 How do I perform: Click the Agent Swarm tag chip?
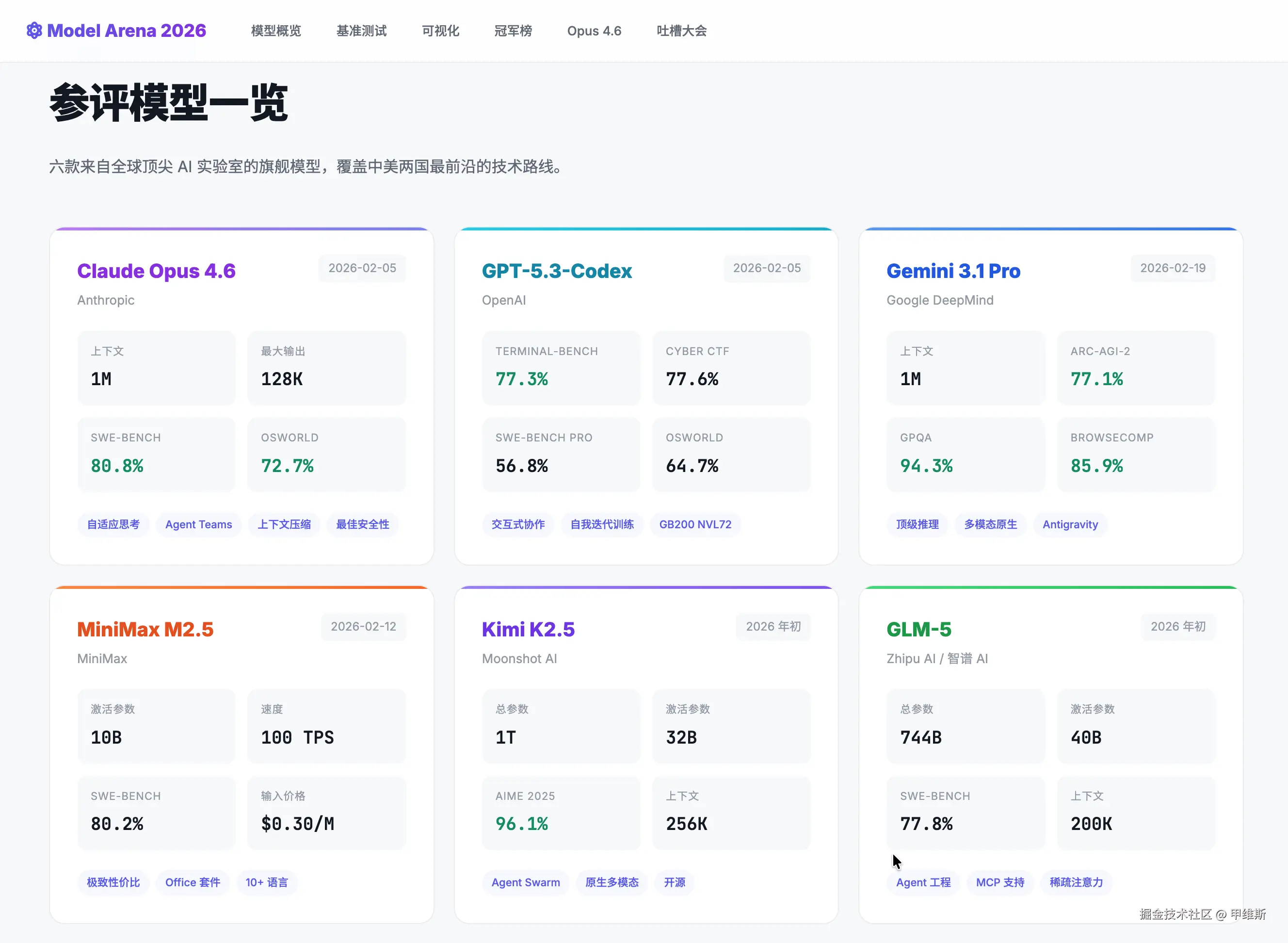[x=525, y=882]
